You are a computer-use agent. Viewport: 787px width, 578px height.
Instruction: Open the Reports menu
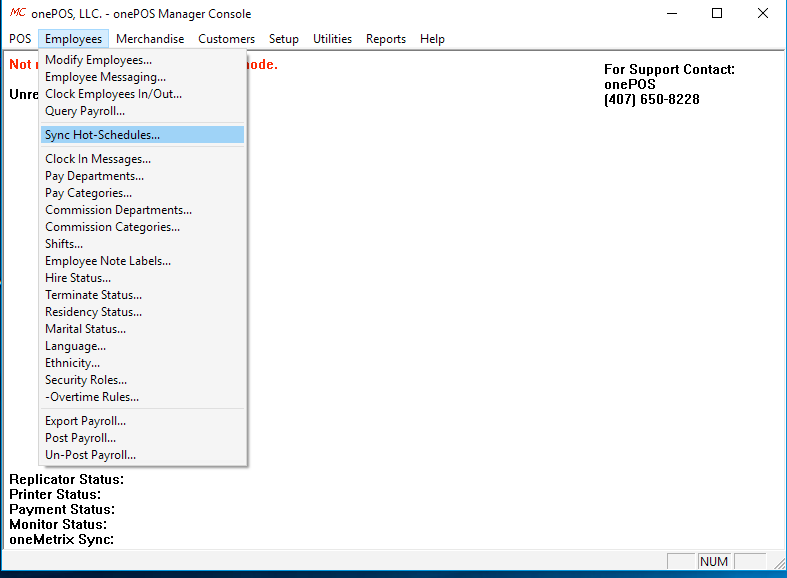click(x=385, y=39)
